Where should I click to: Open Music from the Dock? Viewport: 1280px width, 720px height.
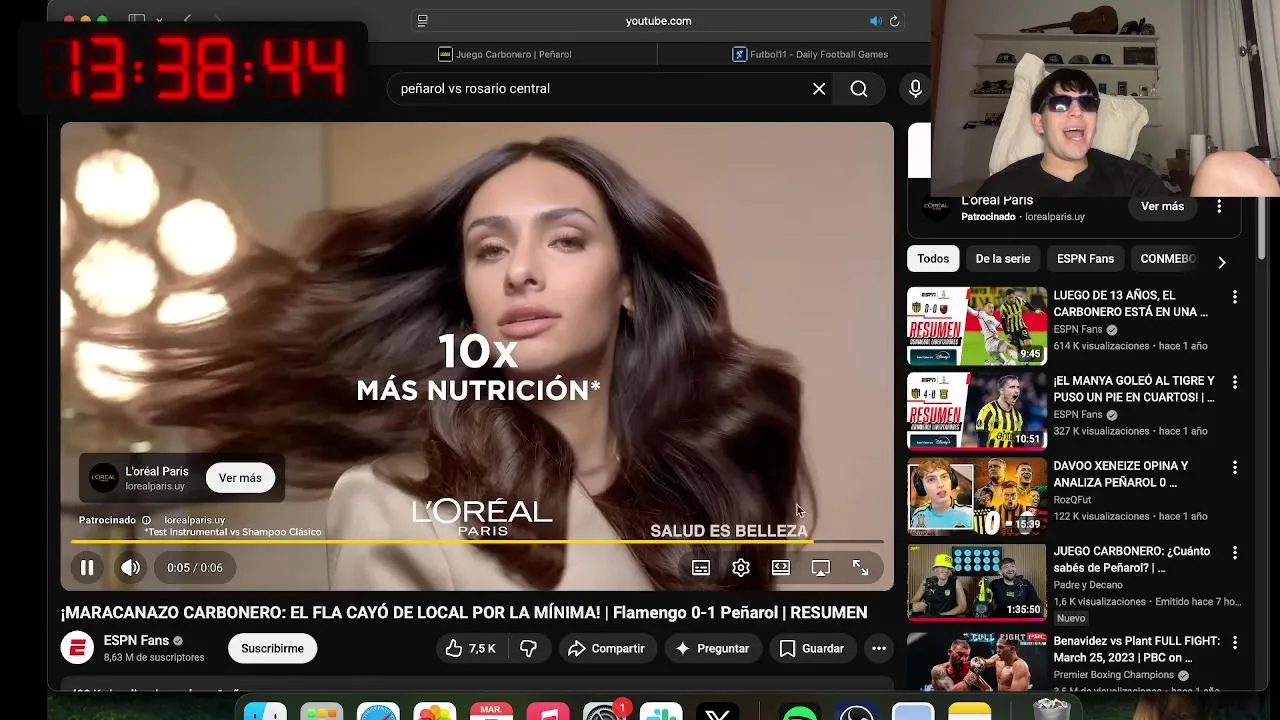[x=548, y=712]
